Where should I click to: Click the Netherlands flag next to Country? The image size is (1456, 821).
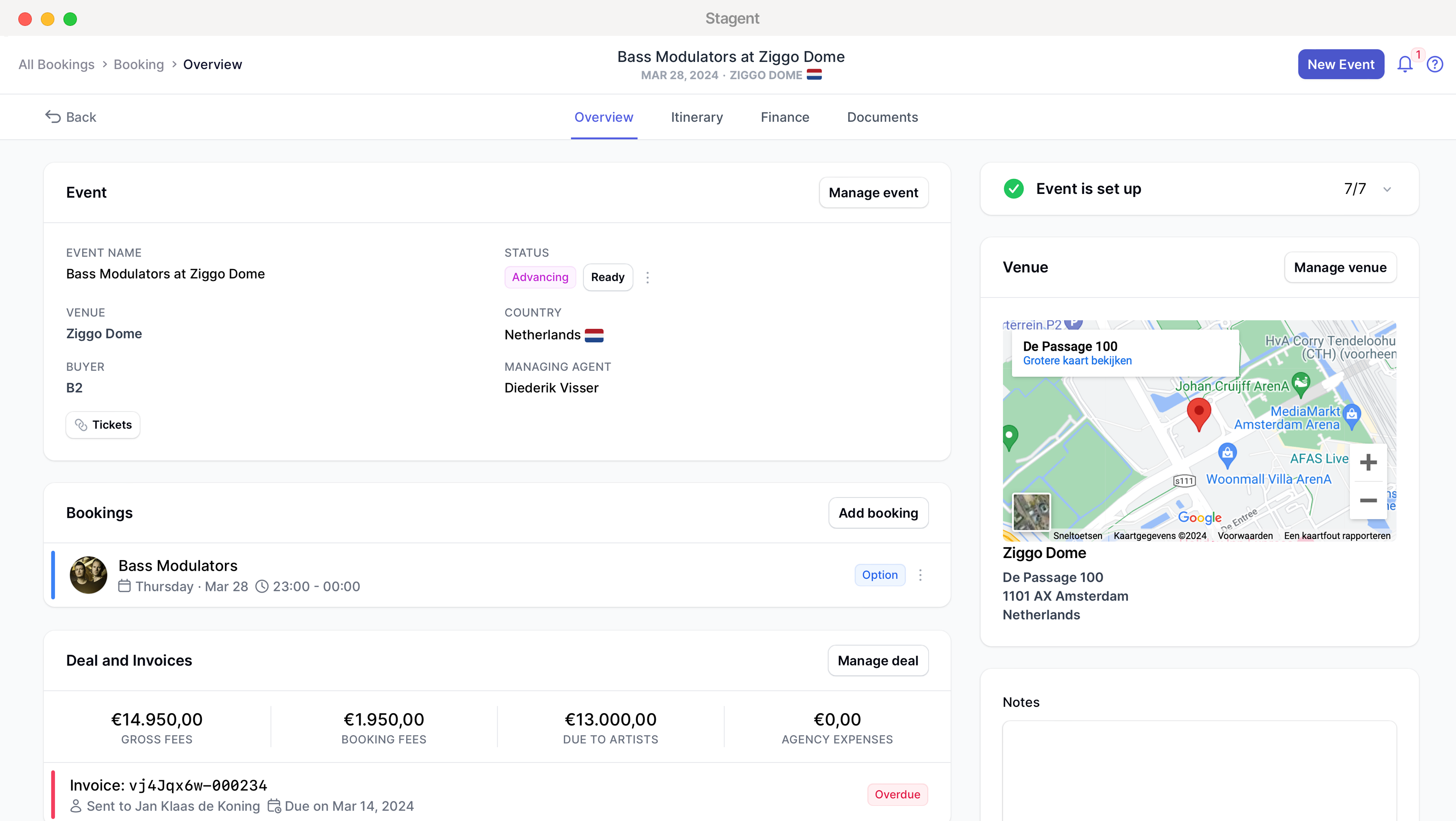(x=595, y=335)
